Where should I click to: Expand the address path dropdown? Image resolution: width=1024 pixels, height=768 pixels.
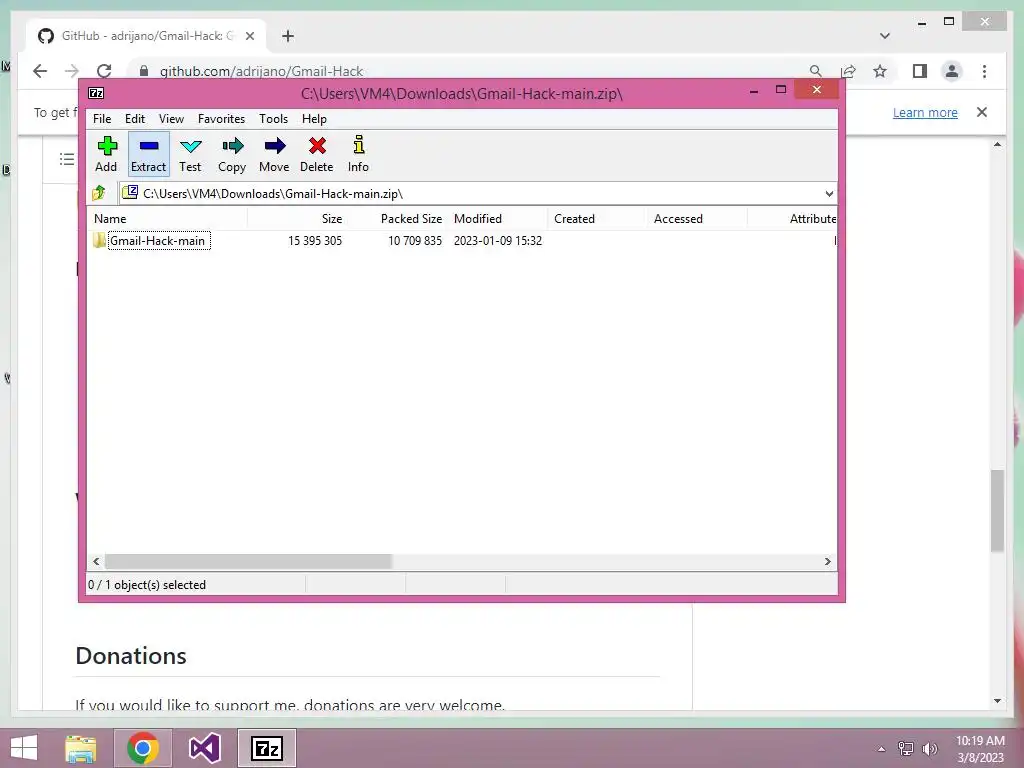[829, 194]
